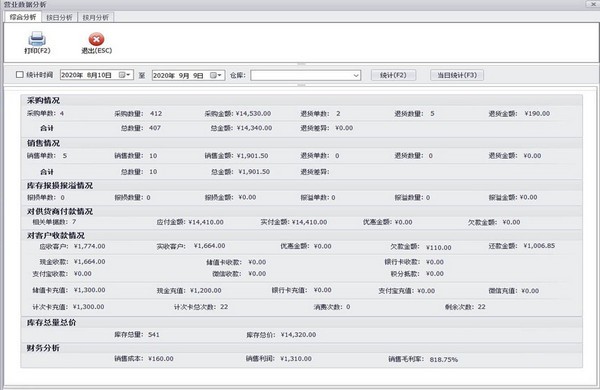Click 退货金额 value ¥190.00
Image resolution: width=600 pixels, height=390 pixels.
(x=537, y=114)
